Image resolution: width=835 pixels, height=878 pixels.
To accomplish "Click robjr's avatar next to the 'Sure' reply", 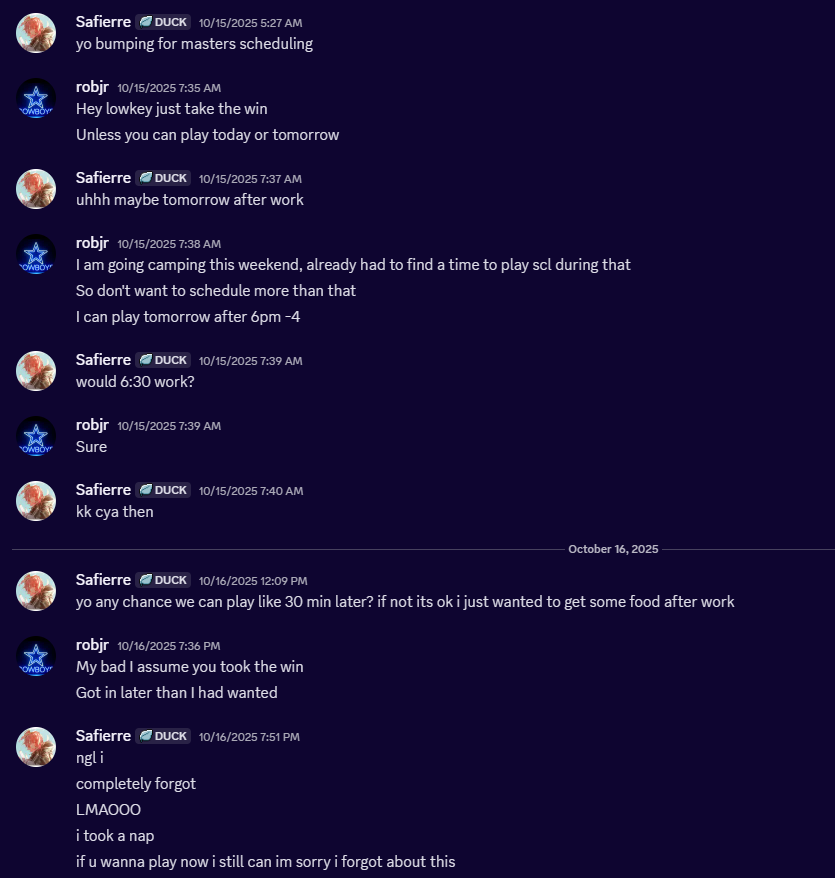I will pyautogui.click(x=36, y=436).
